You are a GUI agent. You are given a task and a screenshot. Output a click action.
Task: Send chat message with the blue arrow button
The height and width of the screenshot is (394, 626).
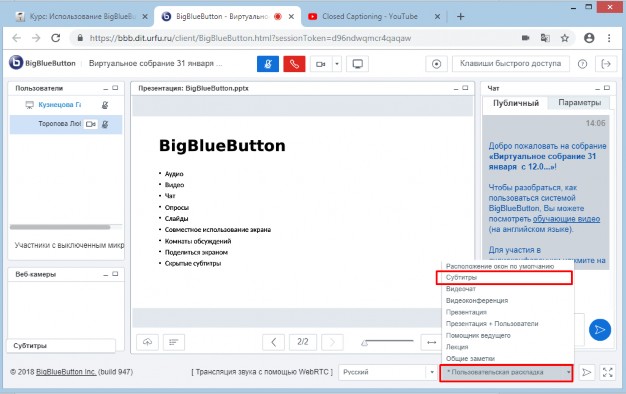(x=600, y=330)
